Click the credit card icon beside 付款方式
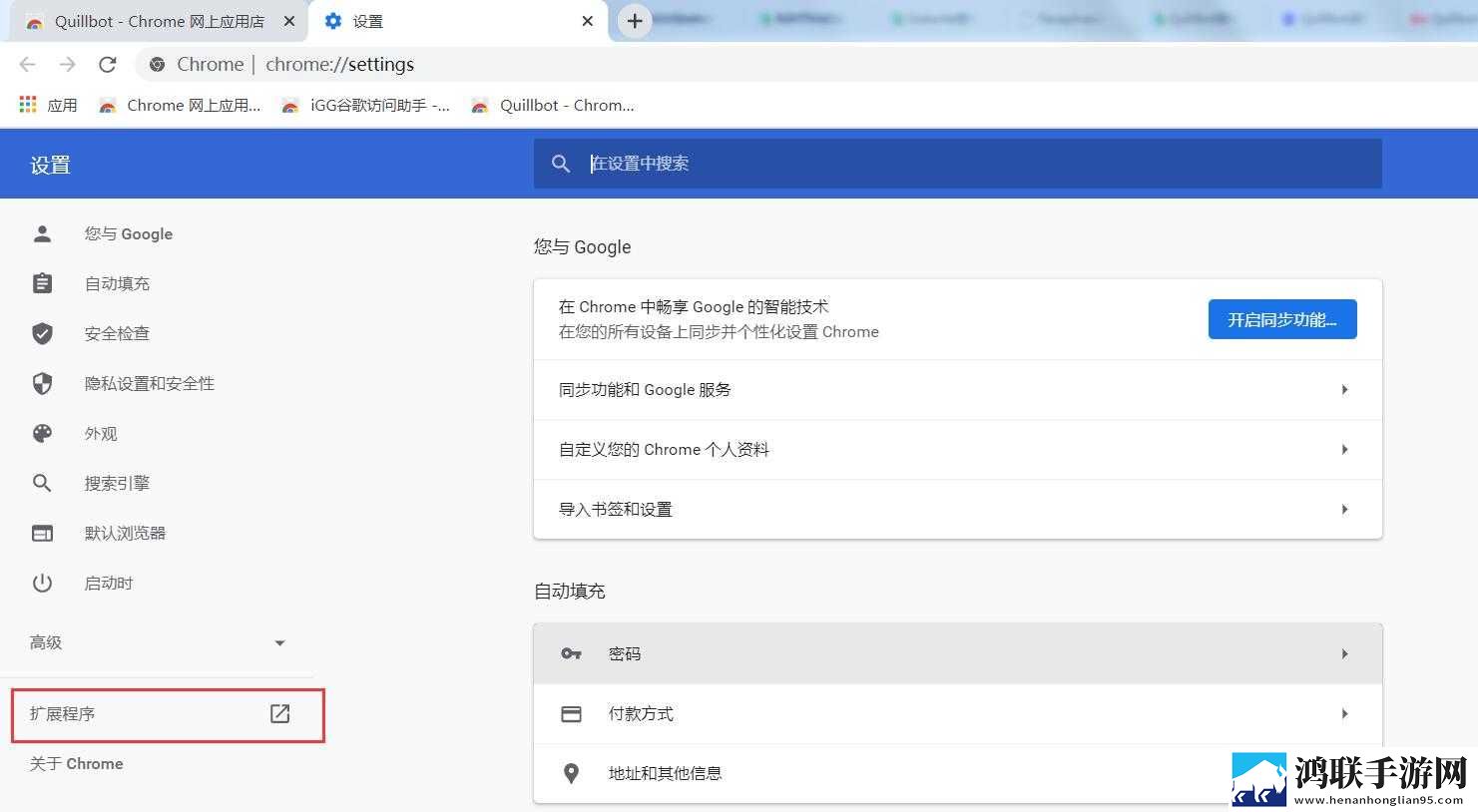 (571, 713)
